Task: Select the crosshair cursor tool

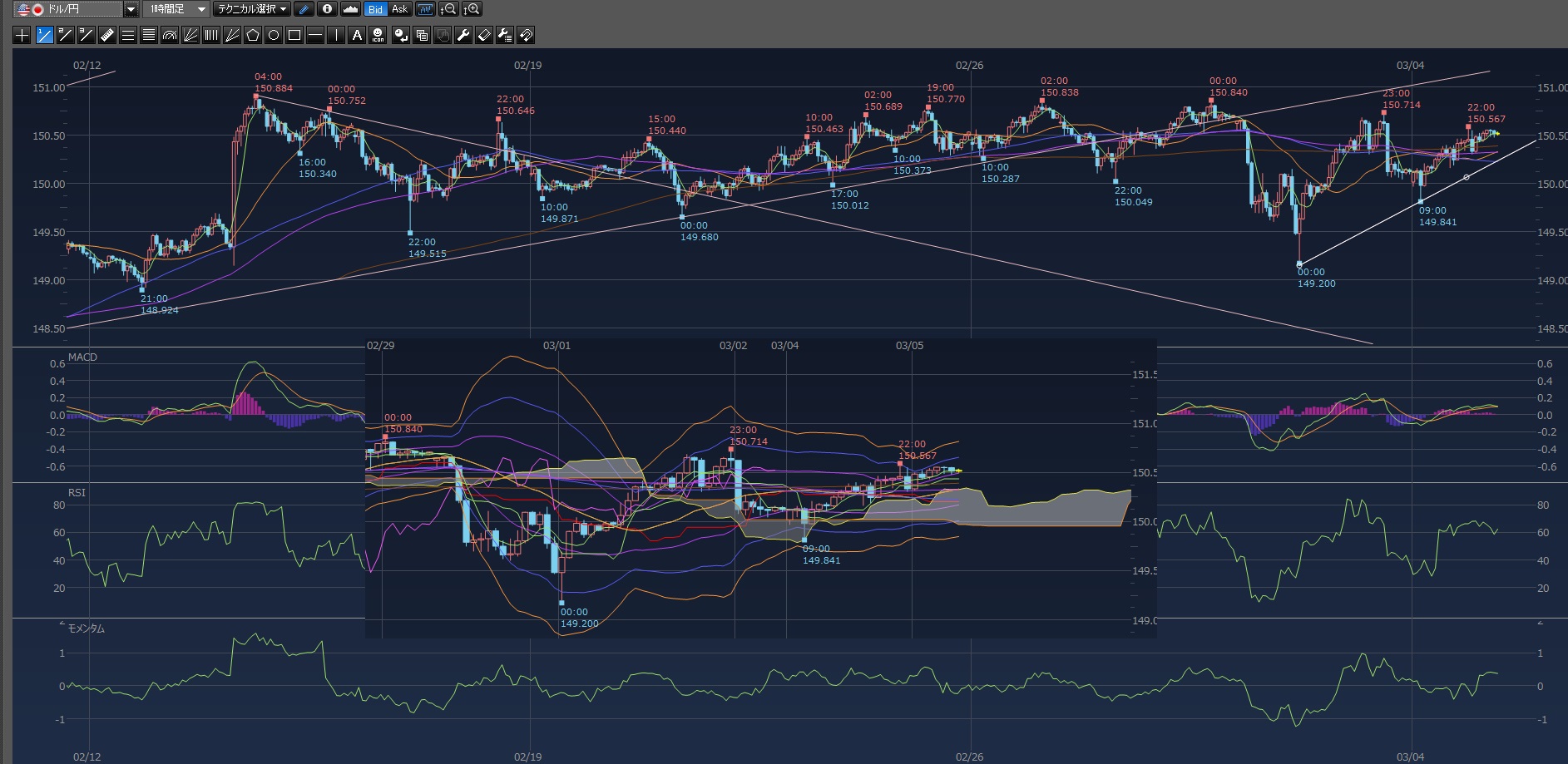Action: coord(22,35)
